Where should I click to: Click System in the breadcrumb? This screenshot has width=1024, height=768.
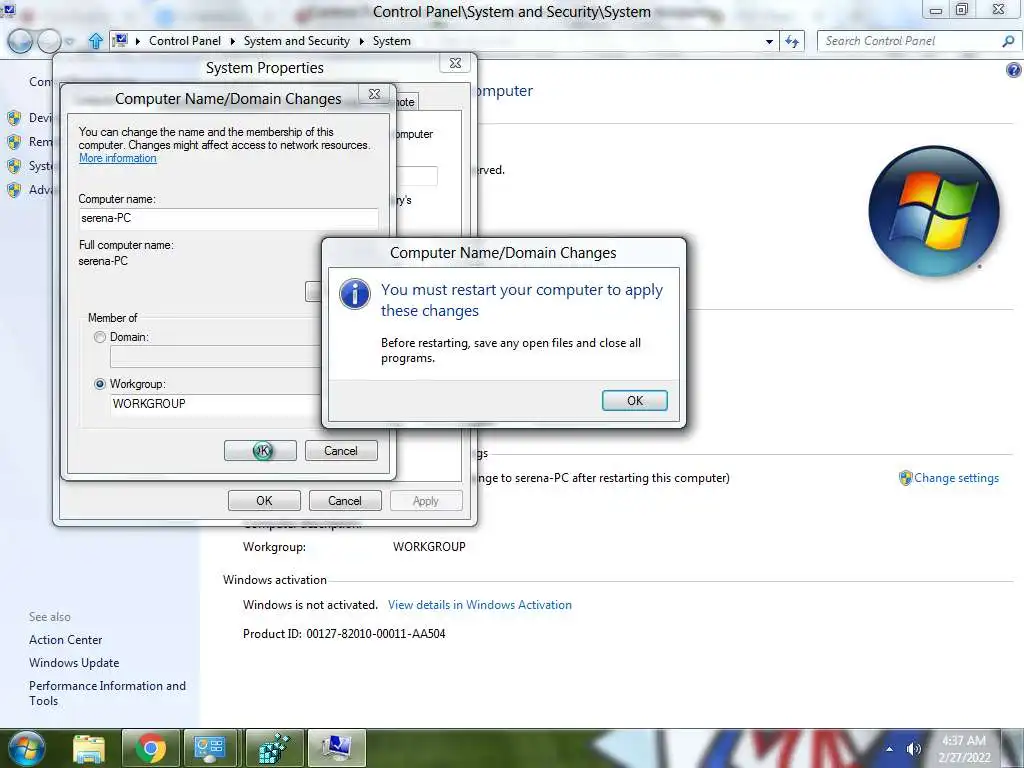click(392, 41)
